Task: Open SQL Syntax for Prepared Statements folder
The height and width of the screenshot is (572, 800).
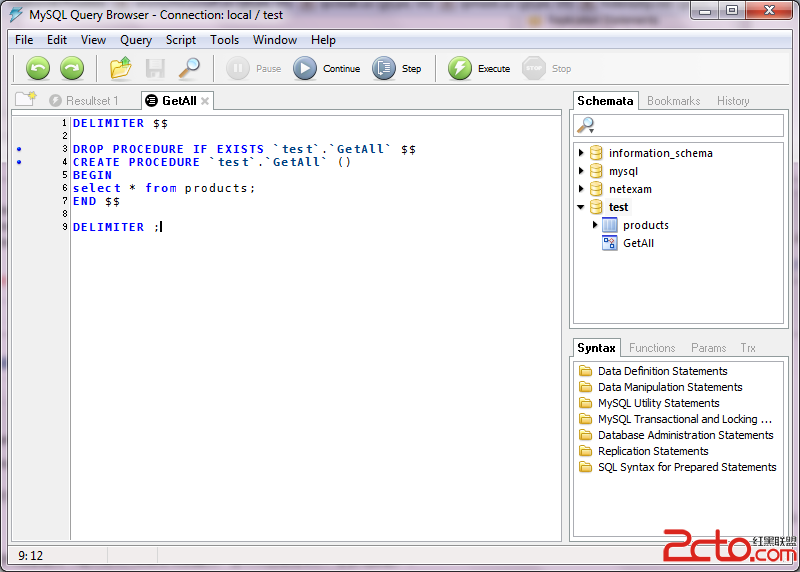Action: point(678,467)
